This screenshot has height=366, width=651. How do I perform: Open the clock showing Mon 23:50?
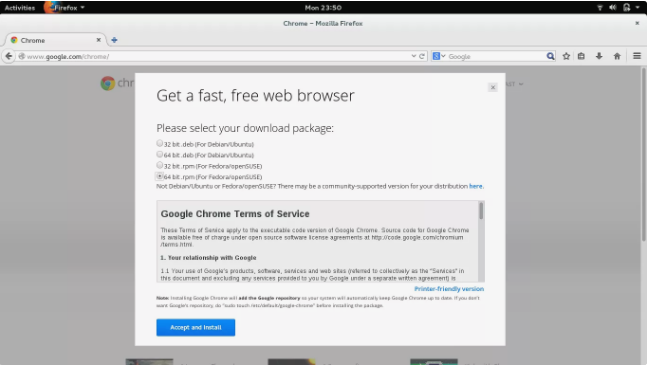[x=323, y=7]
